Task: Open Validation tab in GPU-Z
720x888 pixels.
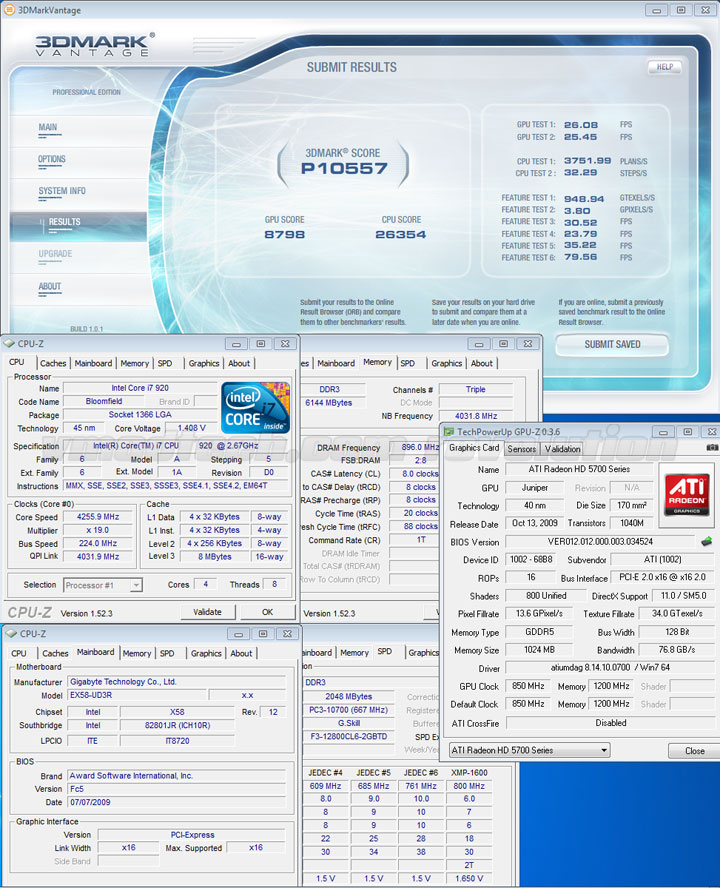Action: (563, 449)
